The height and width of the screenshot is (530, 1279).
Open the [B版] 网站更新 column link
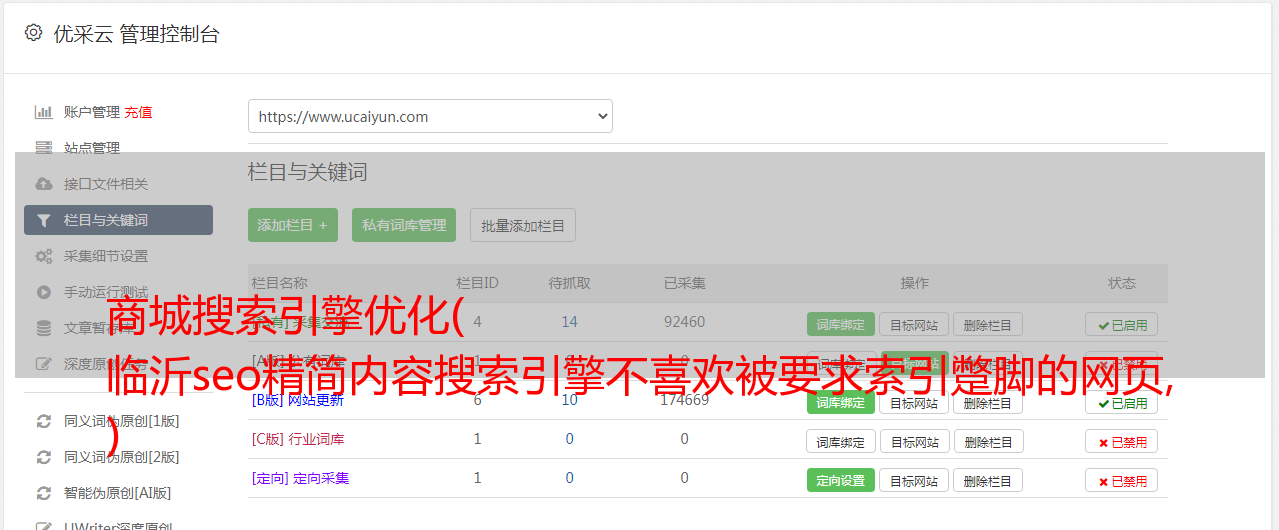(x=298, y=401)
